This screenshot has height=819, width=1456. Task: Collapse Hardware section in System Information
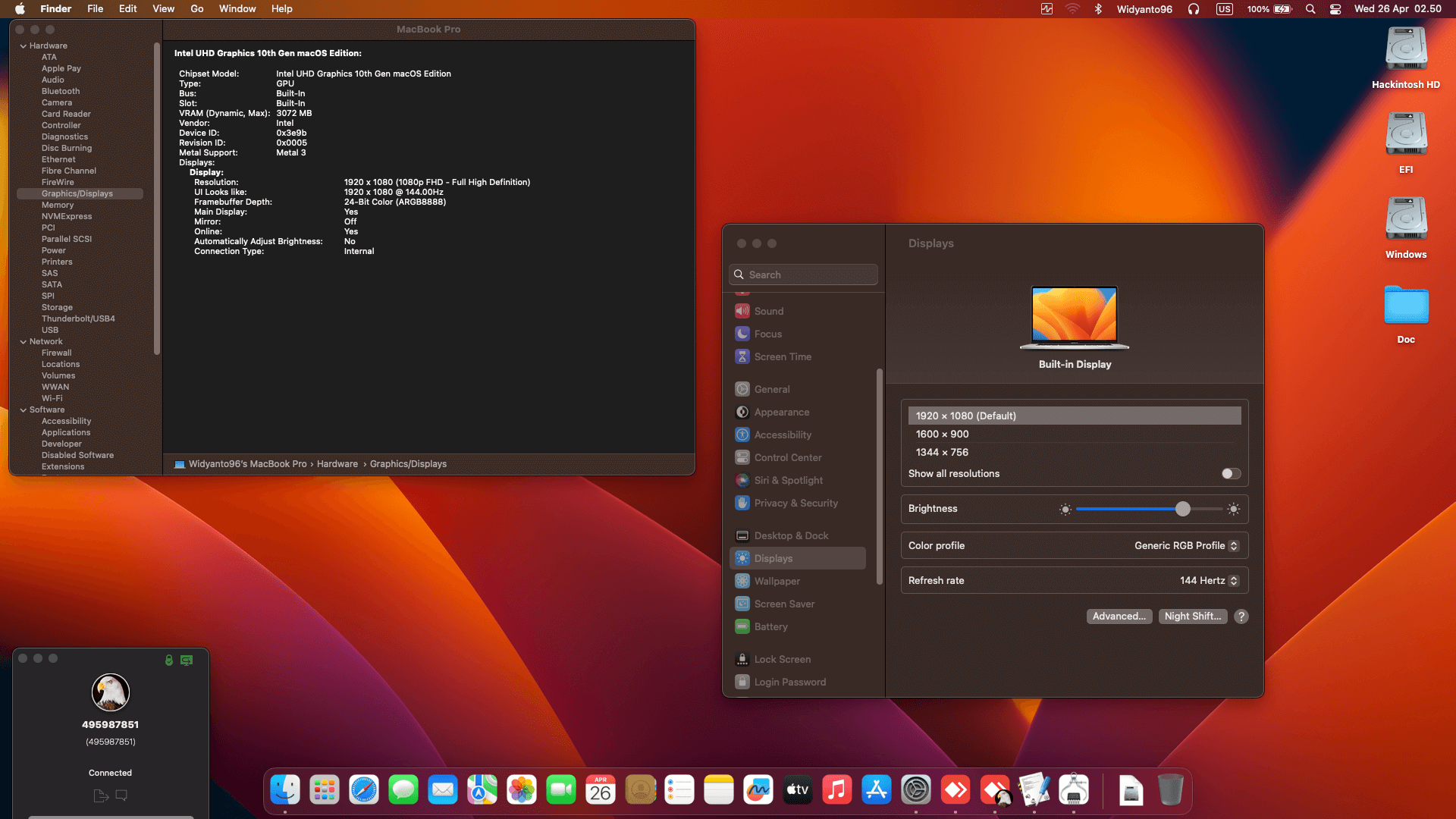pos(24,46)
